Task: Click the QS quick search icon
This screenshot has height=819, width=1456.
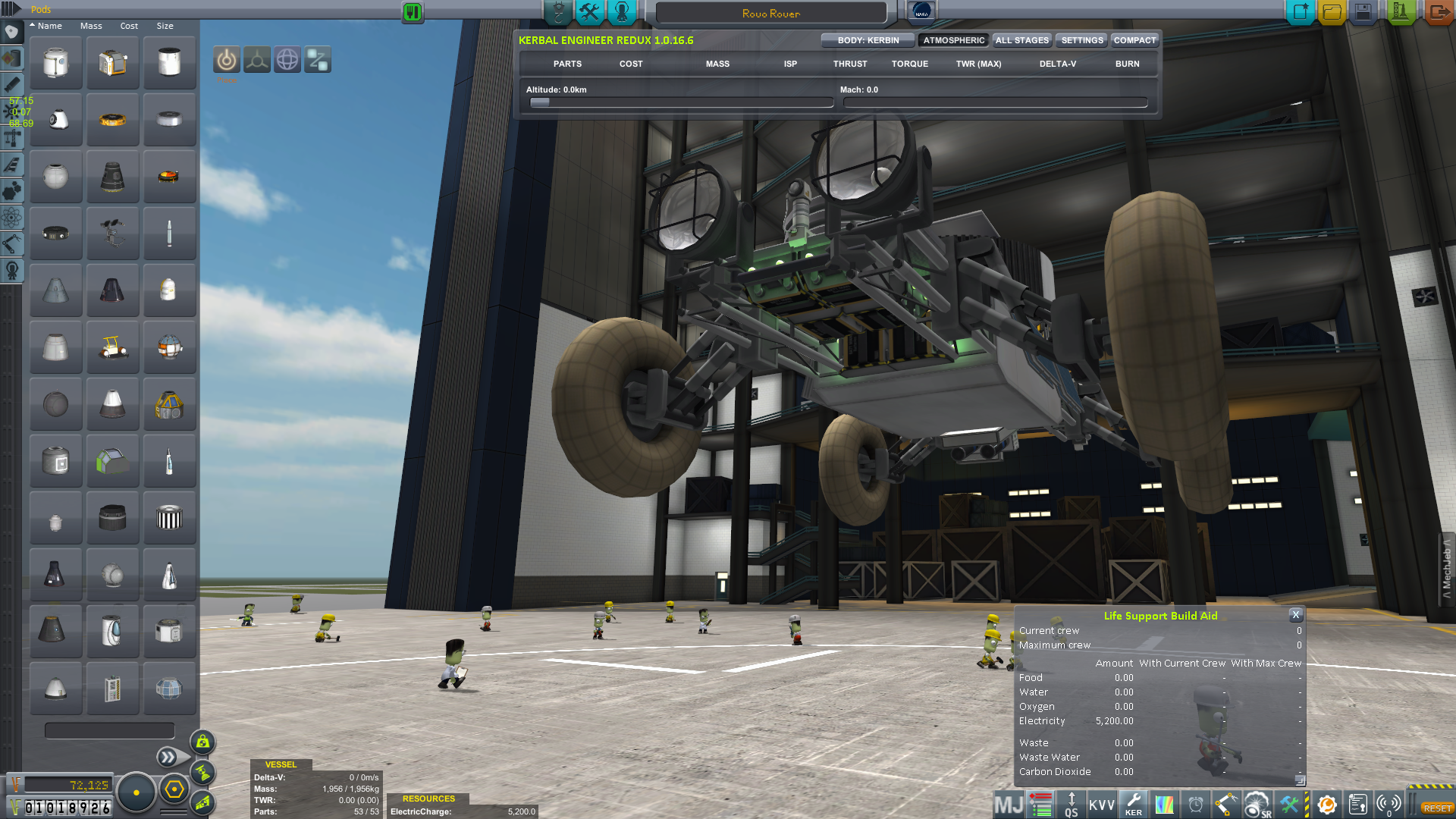Action: tap(1071, 805)
